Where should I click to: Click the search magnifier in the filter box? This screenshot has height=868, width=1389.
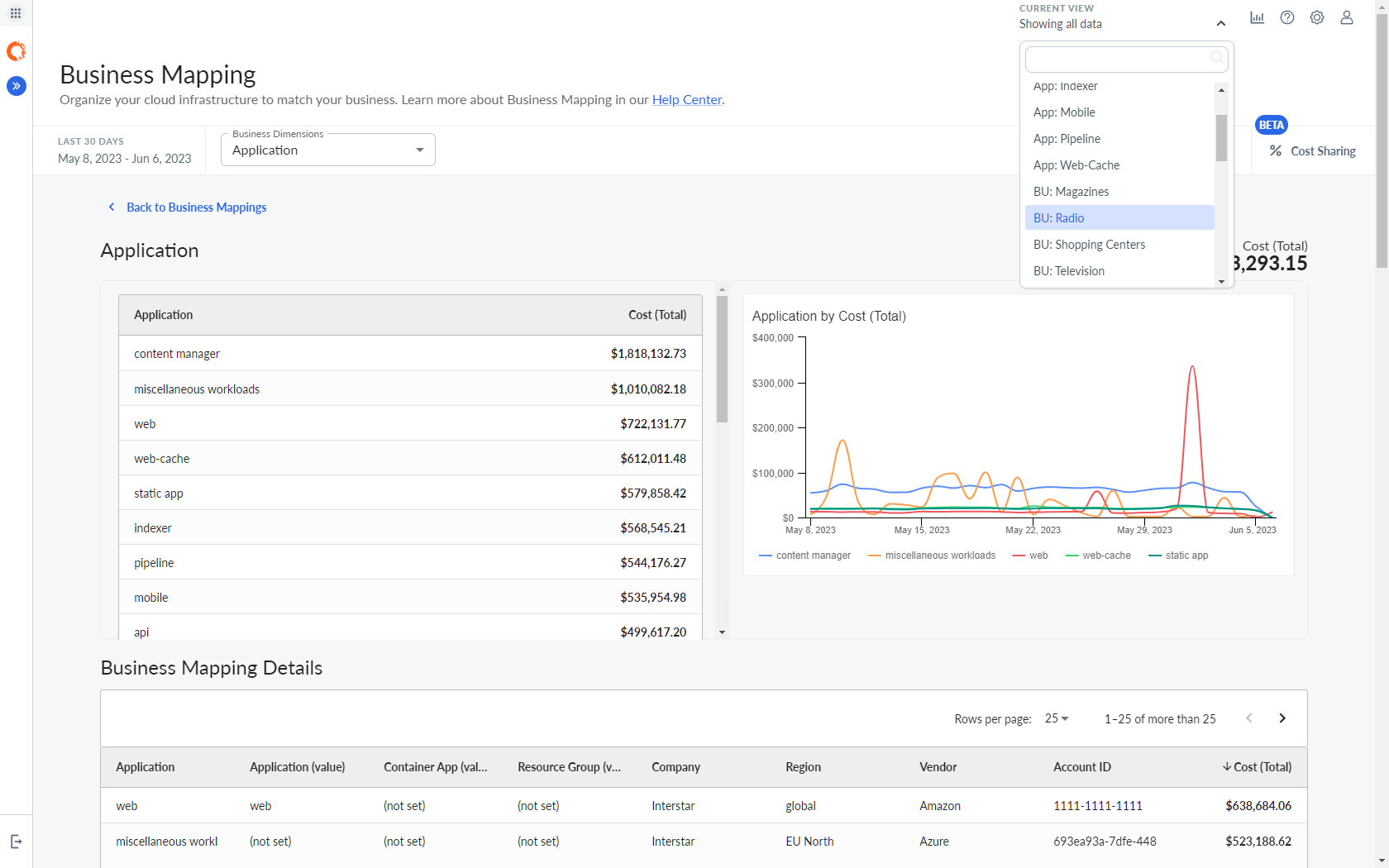pos(1216,58)
